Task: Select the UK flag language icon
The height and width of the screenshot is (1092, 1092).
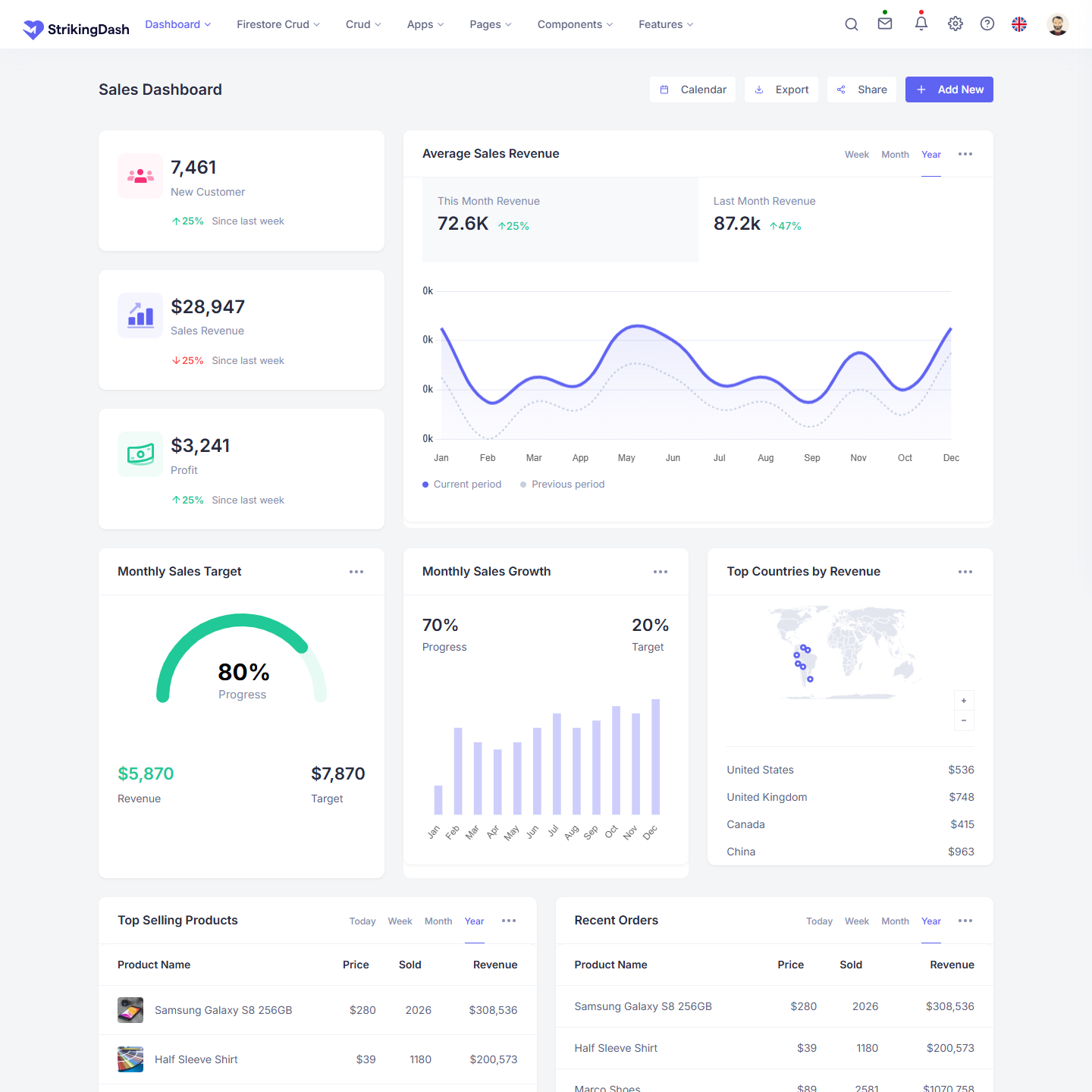Action: coord(1019,24)
